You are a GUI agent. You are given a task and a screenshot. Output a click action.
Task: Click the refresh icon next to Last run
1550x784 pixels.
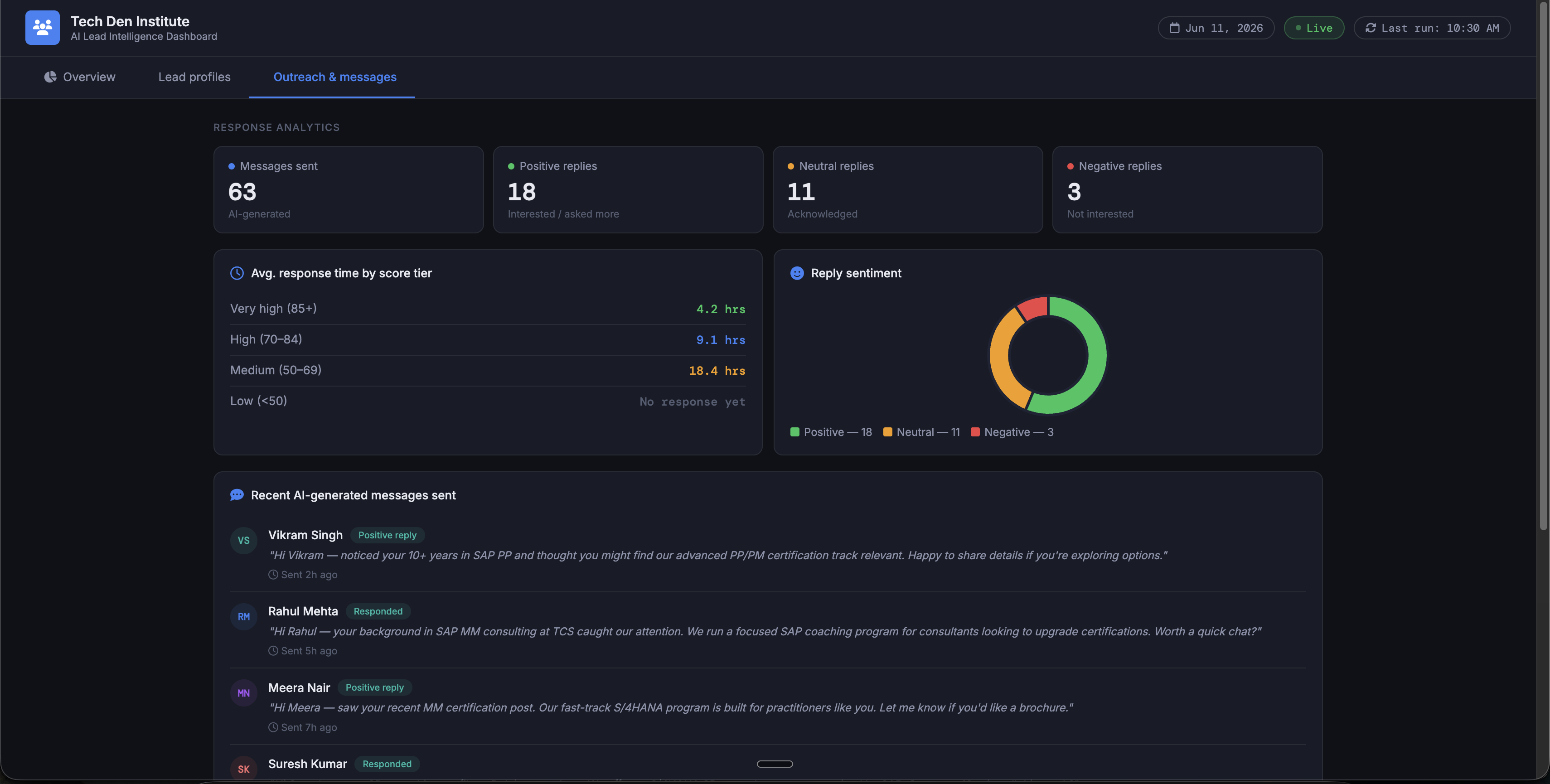point(1371,28)
